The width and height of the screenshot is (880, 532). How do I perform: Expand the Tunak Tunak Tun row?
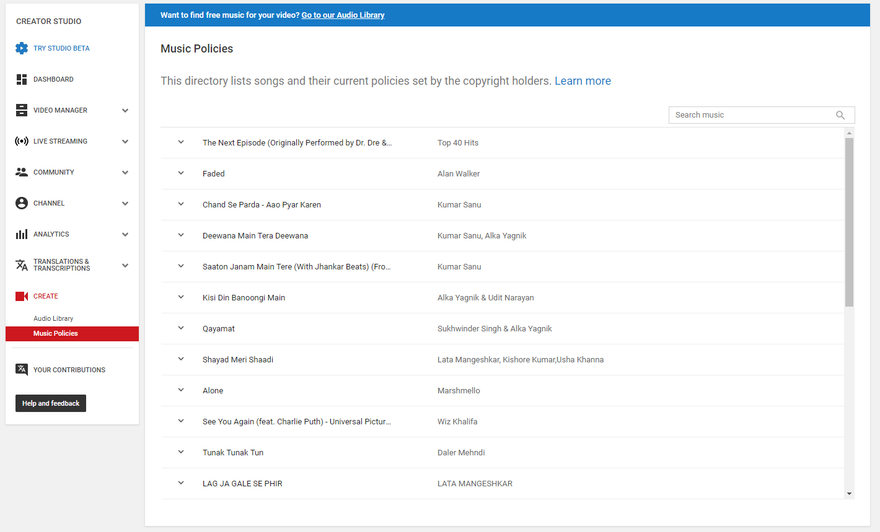[x=181, y=452]
